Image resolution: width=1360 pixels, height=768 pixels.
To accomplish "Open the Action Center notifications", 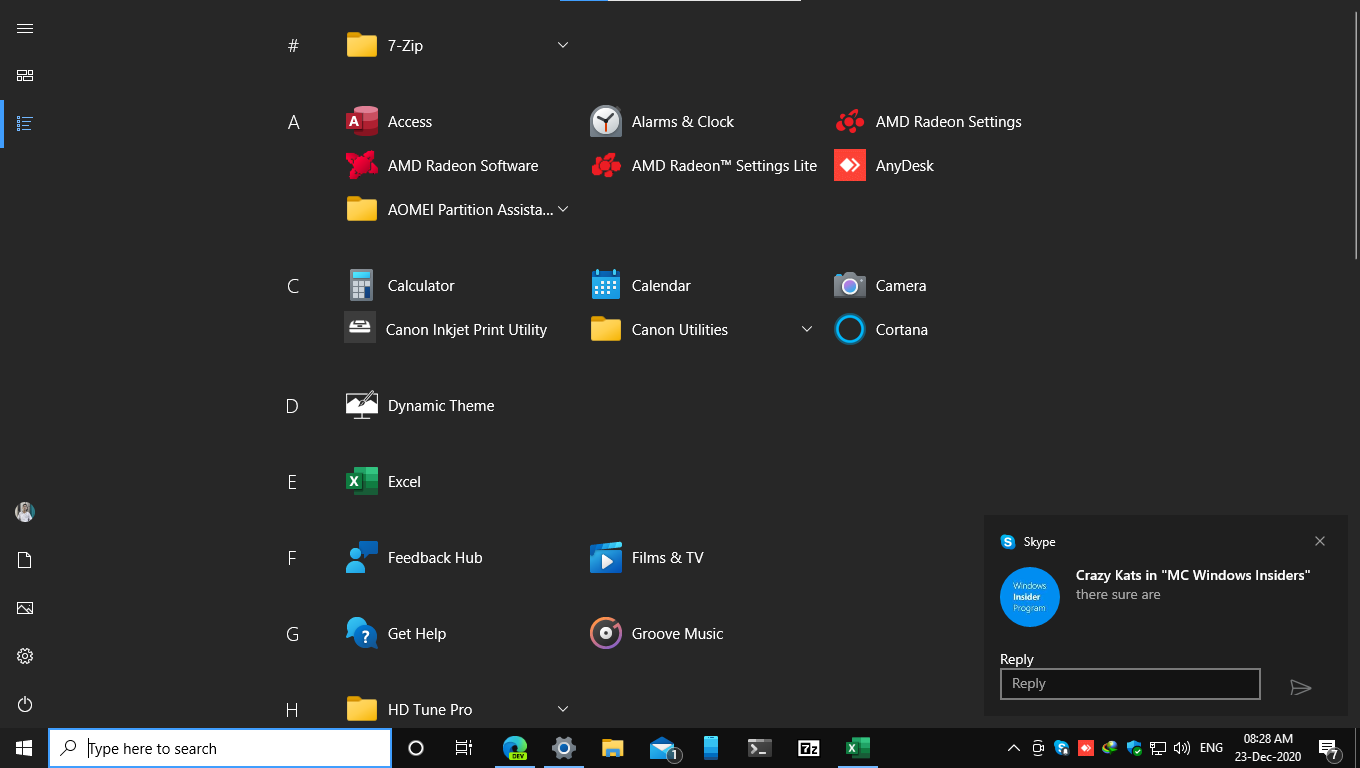I will (x=1330, y=748).
